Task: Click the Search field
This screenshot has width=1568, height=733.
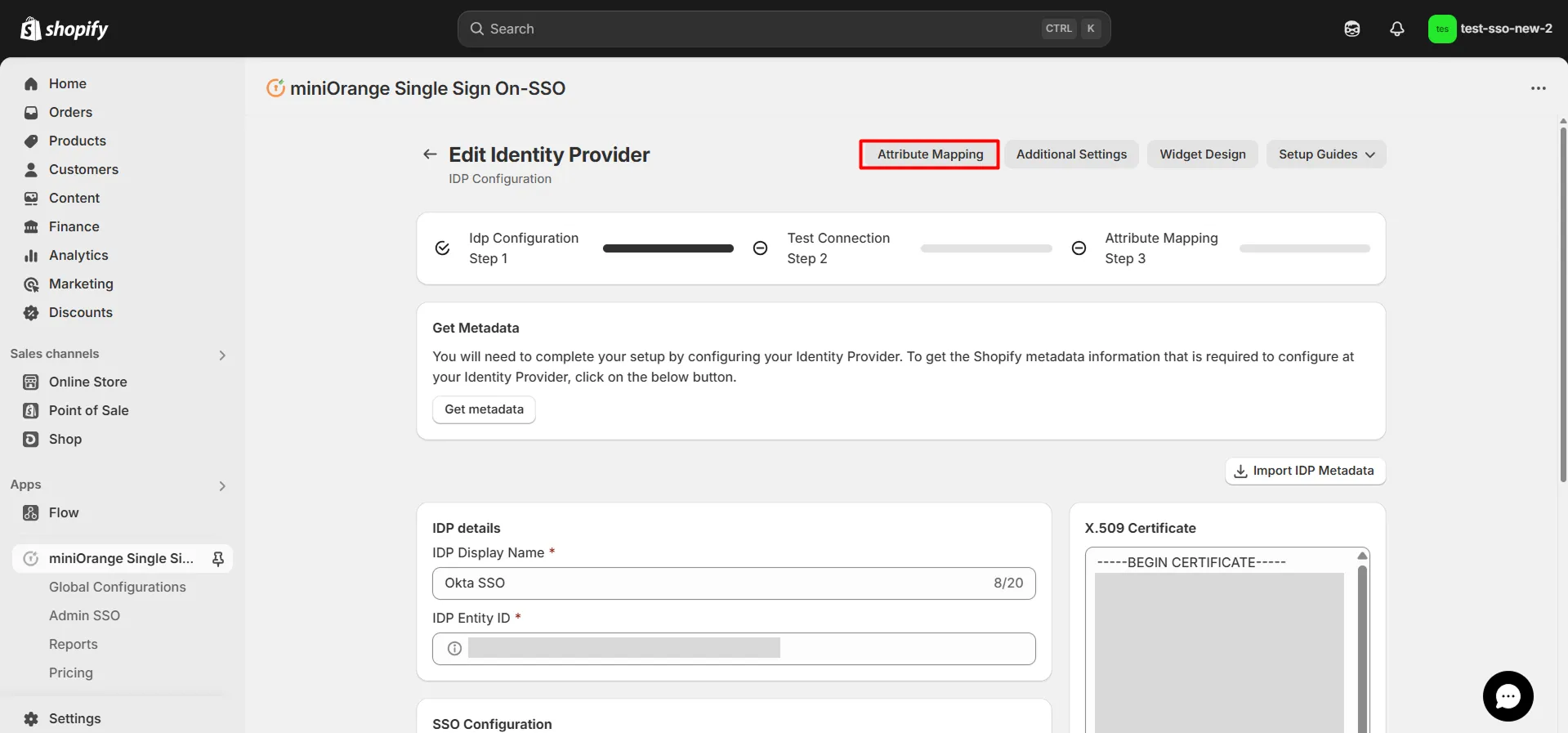Action: pyautogui.click(x=784, y=29)
